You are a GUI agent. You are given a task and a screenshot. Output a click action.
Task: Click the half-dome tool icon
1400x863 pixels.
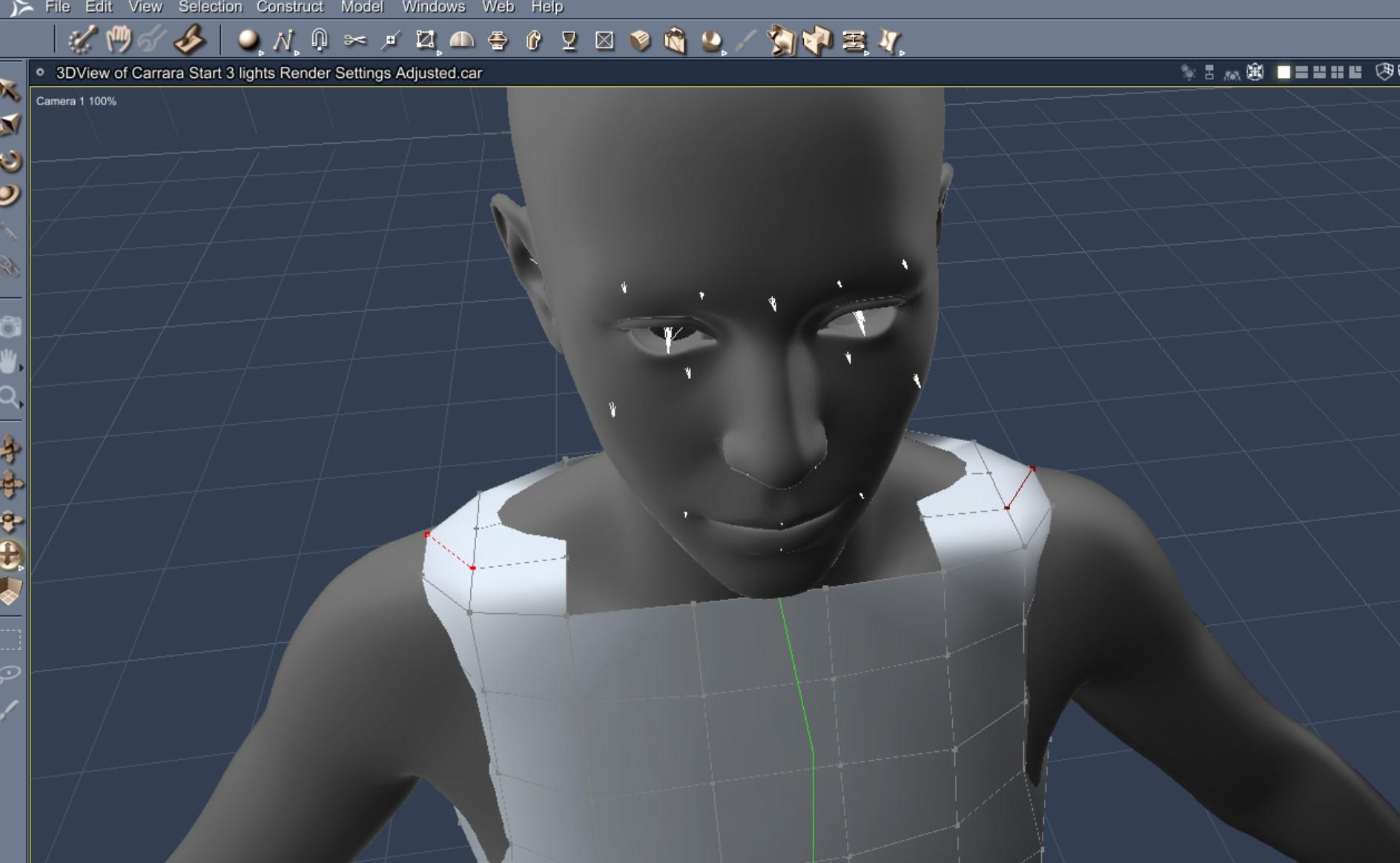[462, 40]
